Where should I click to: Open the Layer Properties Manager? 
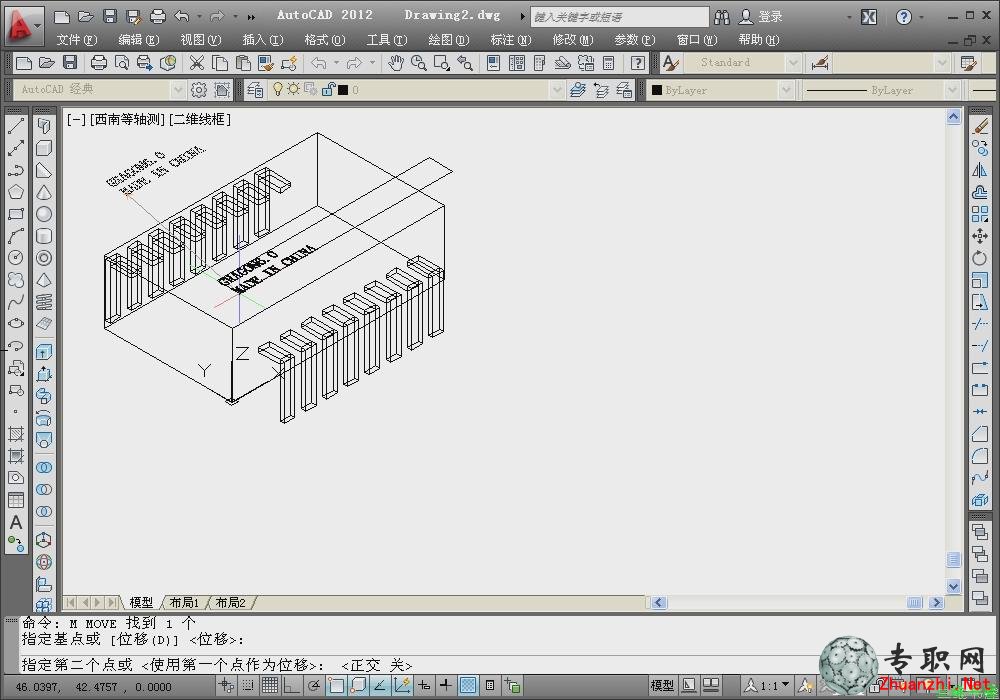255,90
